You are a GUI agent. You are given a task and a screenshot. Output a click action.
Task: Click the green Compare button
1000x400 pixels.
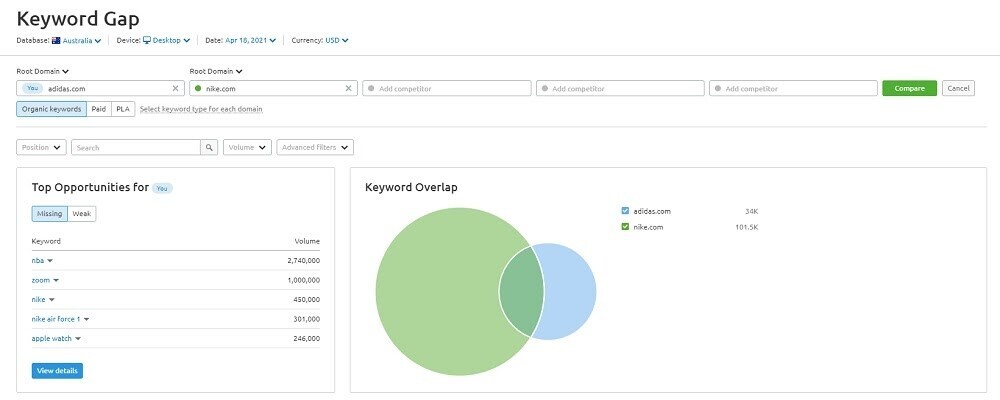909,88
